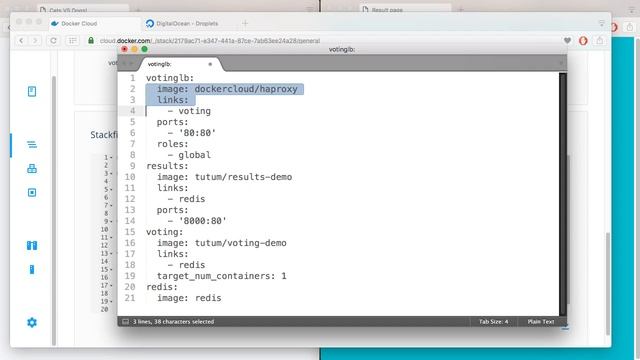Change Tab Size: 4 setting in status bar
The image size is (640, 360).
point(493,322)
